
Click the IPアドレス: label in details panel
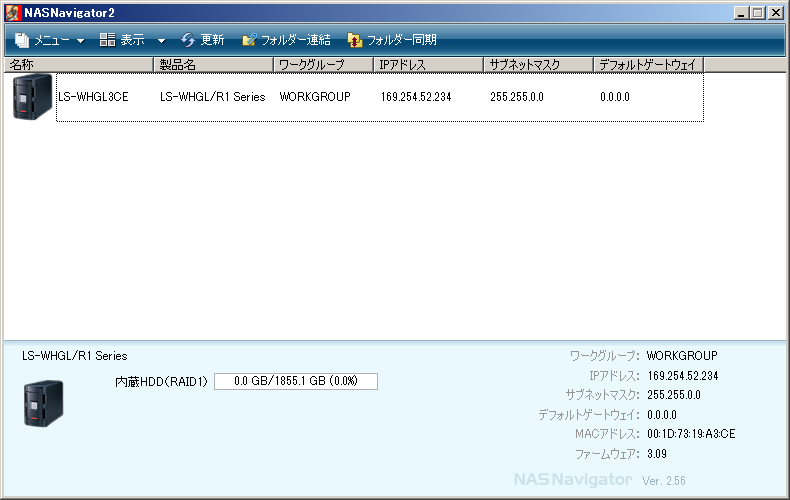[x=615, y=376]
